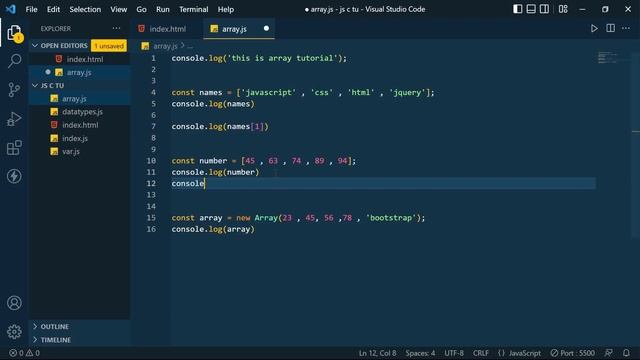The width and height of the screenshot is (640, 360).
Task: Change indentation via Spaces: 4
Action: pyautogui.click(x=420, y=353)
